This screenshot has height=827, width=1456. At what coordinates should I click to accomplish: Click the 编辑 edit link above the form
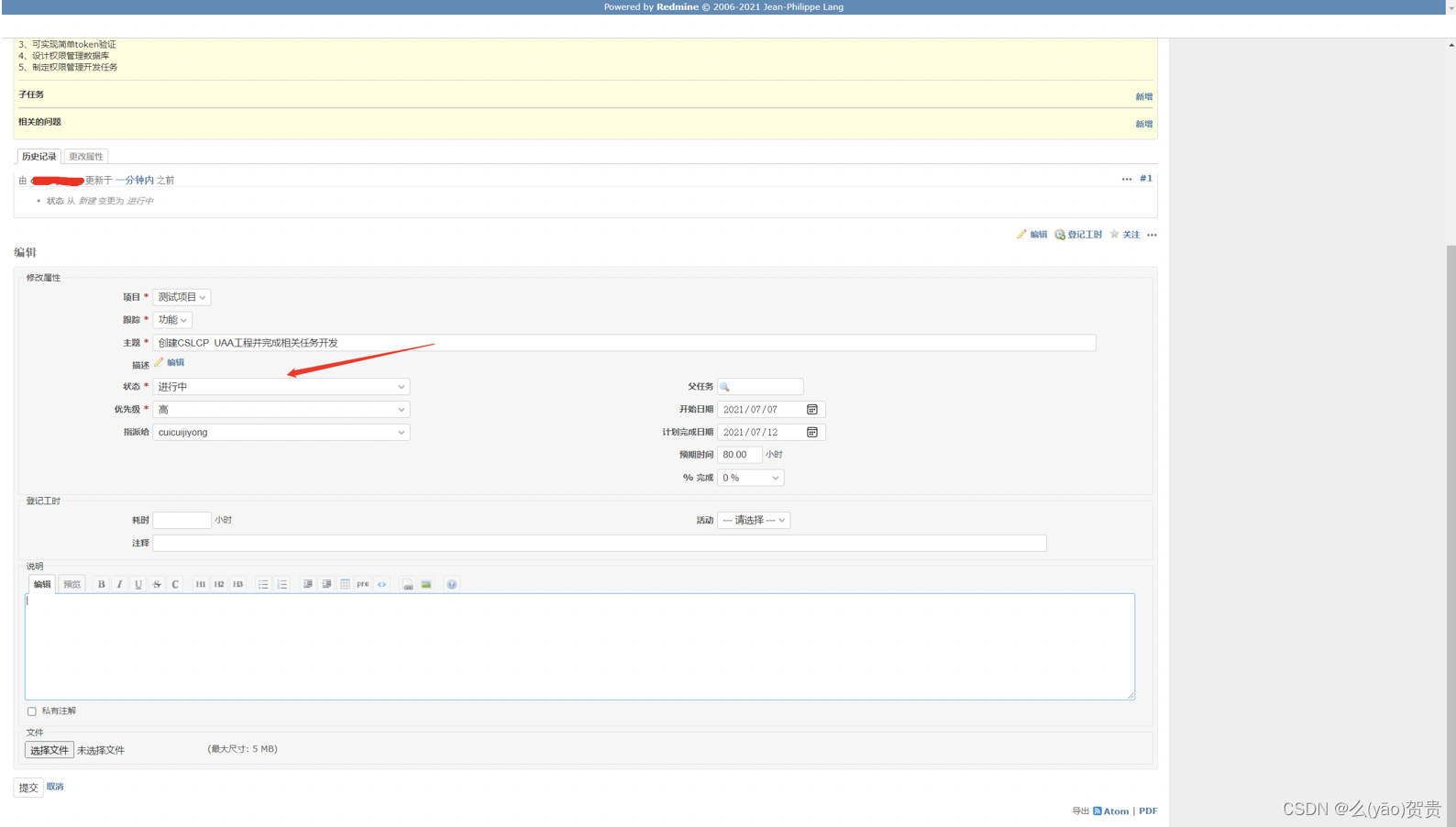point(1032,235)
